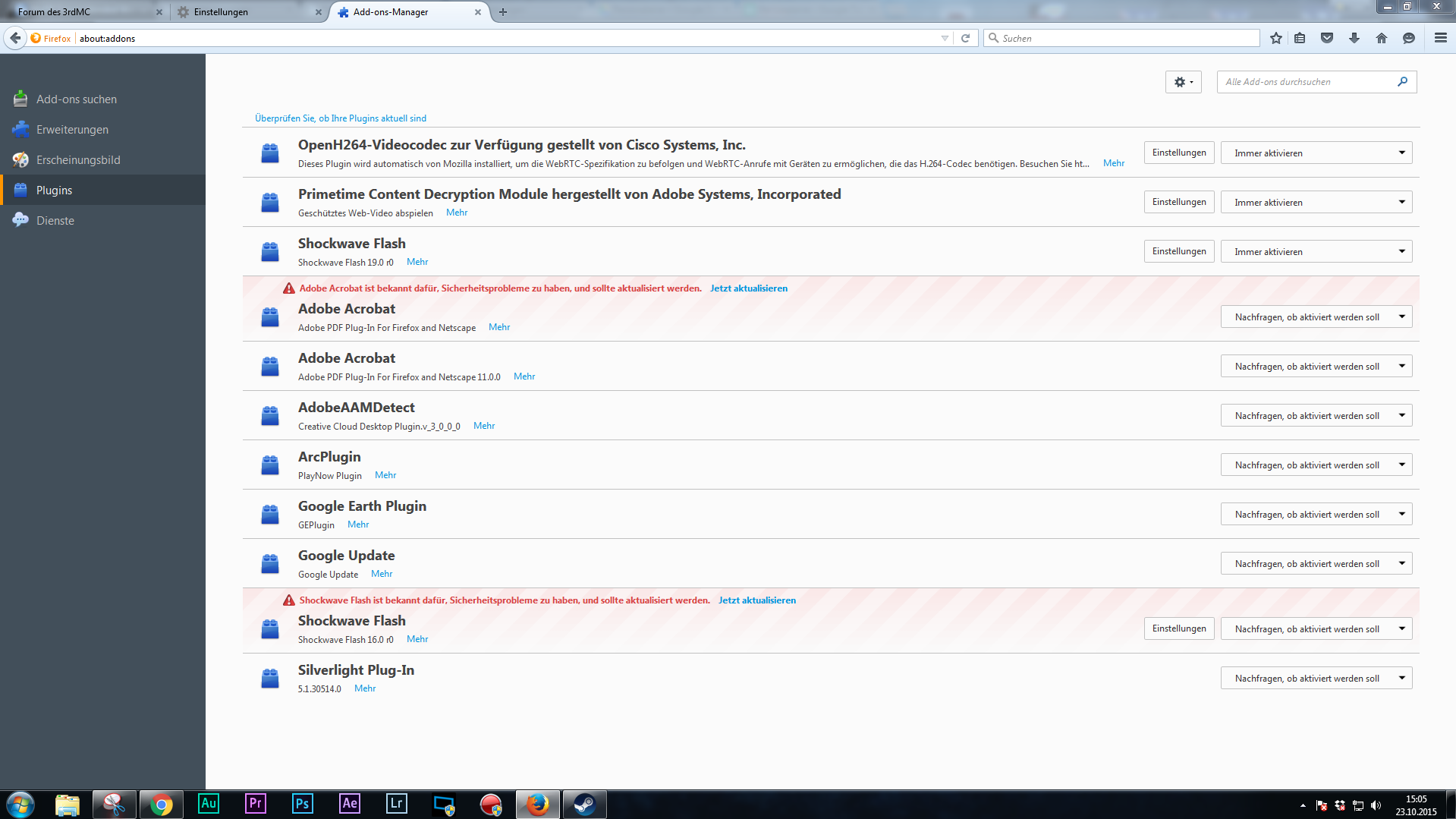Image resolution: width=1456 pixels, height=819 pixels.
Task: Open URL history dropdown arrow
Action: 945,38
